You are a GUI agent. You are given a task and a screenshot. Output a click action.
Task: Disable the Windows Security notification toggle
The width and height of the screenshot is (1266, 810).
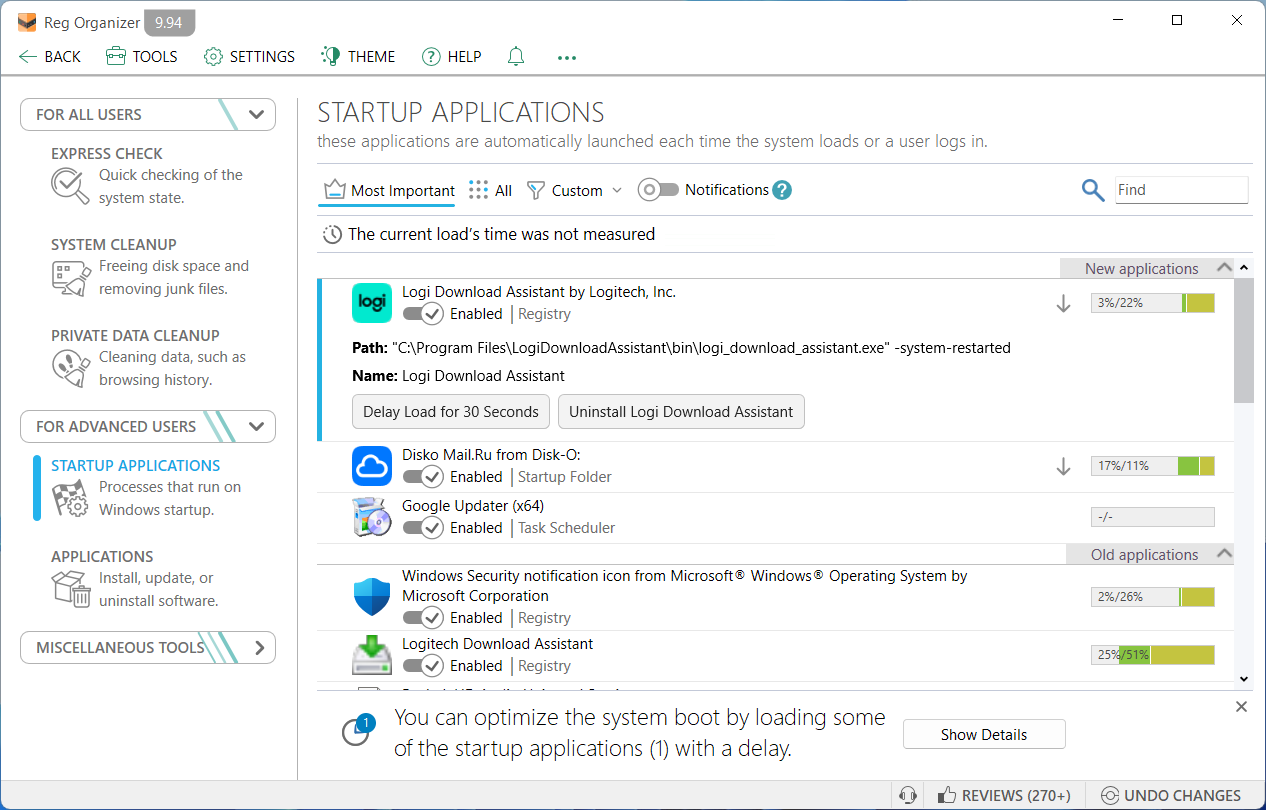point(422,618)
